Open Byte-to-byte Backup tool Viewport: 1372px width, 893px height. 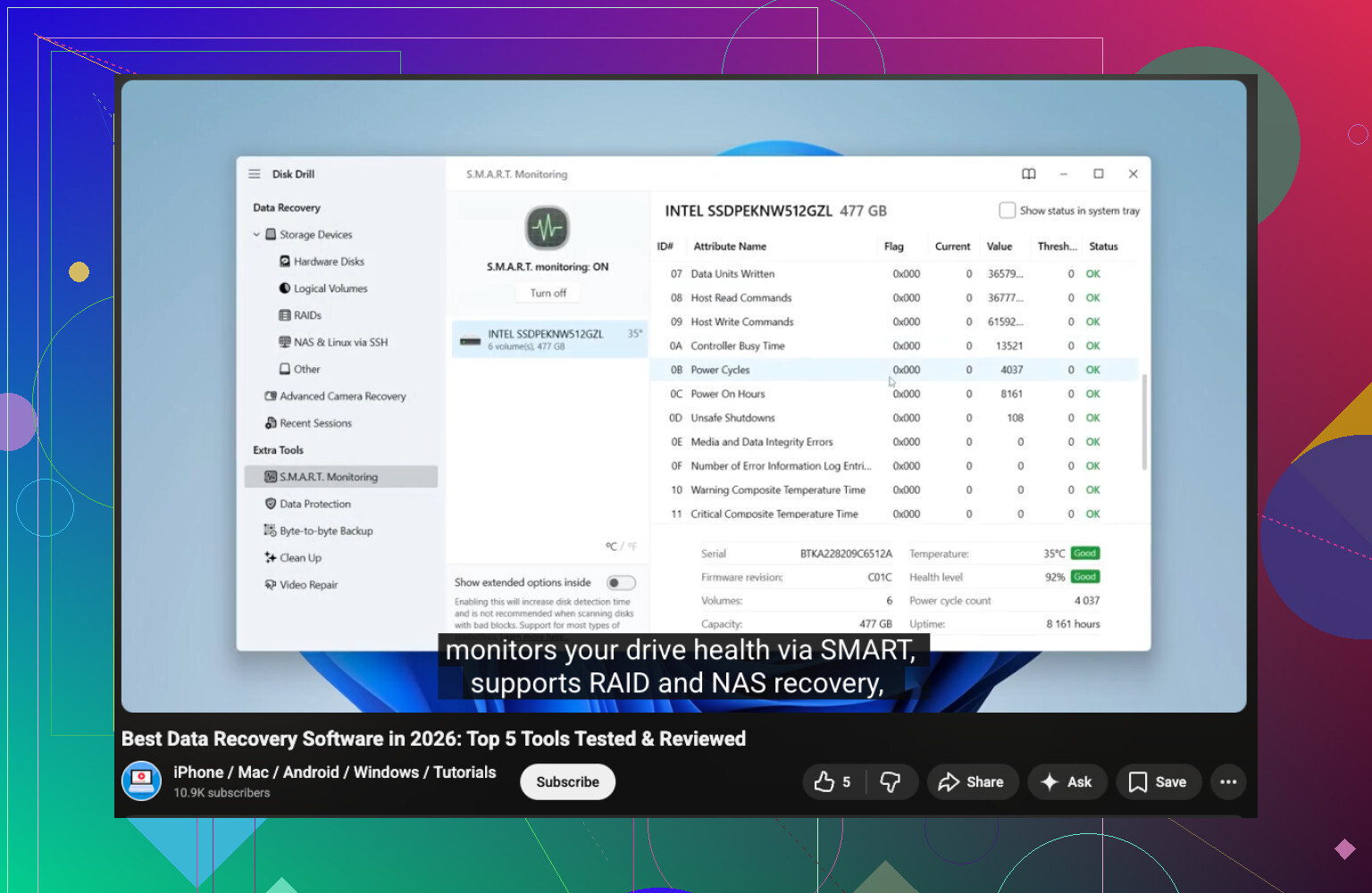326,530
